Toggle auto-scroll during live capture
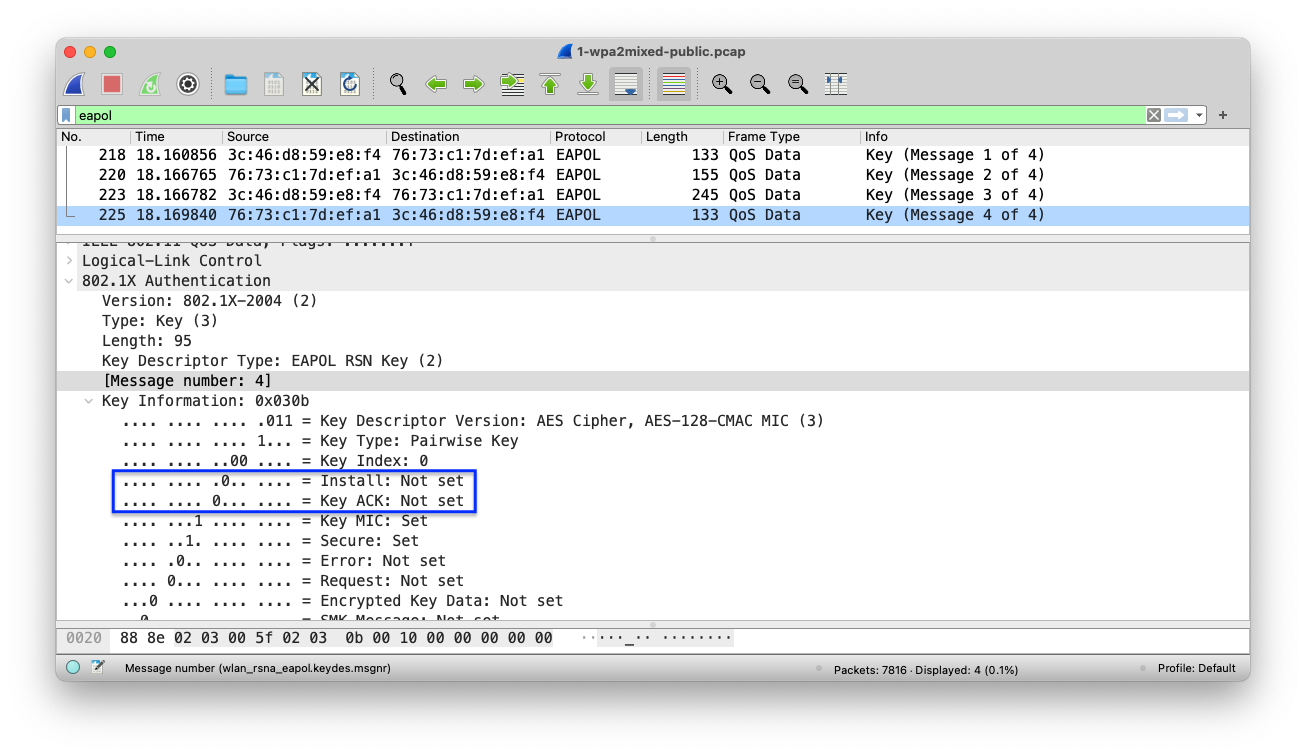This screenshot has width=1306, height=755. [x=626, y=84]
